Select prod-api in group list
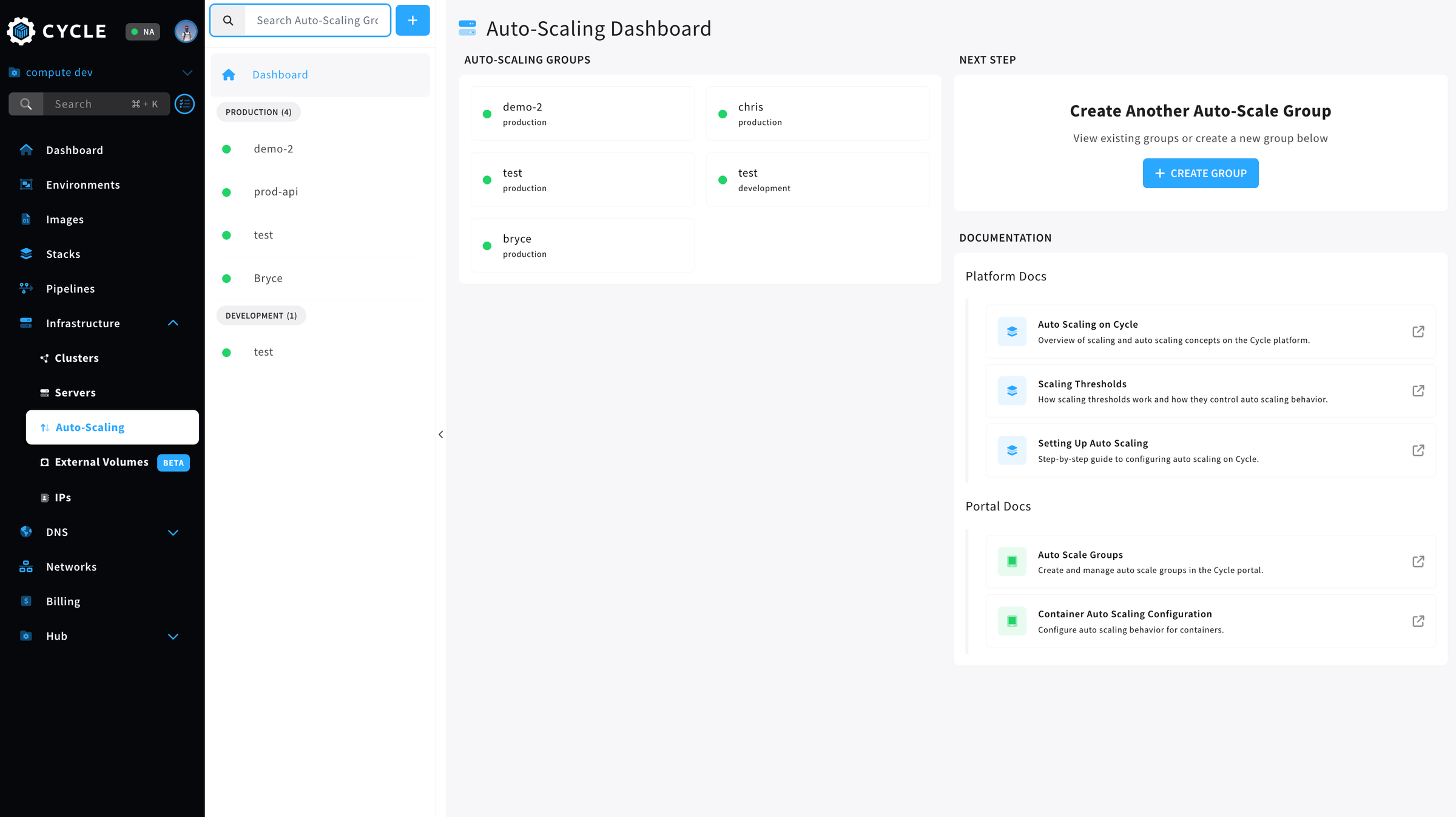Screen dimensions: 1456x817 [320, 192]
